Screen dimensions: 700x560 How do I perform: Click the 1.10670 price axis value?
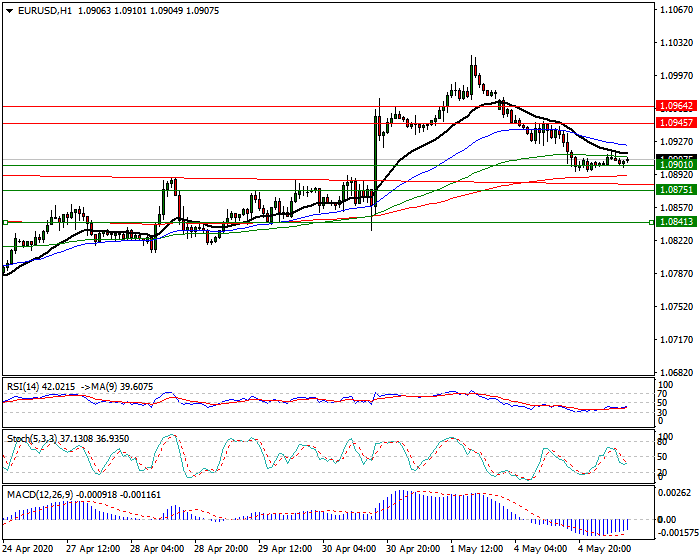[676, 10]
